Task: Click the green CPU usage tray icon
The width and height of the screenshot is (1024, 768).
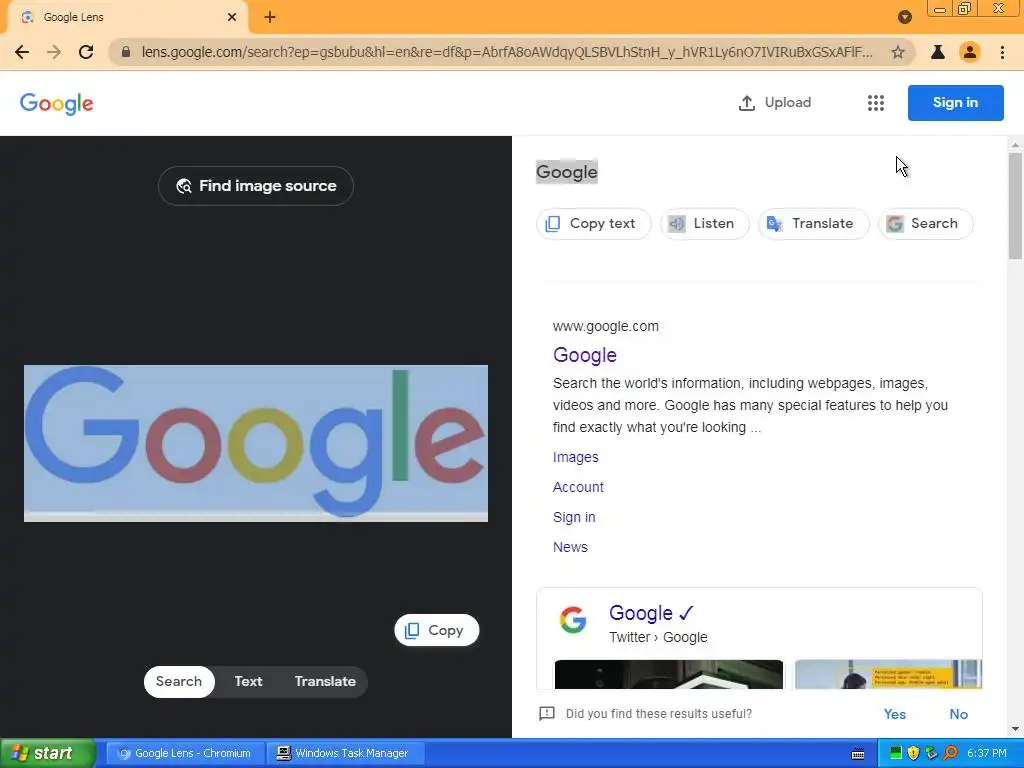Action: pyautogui.click(x=896, y=754)
